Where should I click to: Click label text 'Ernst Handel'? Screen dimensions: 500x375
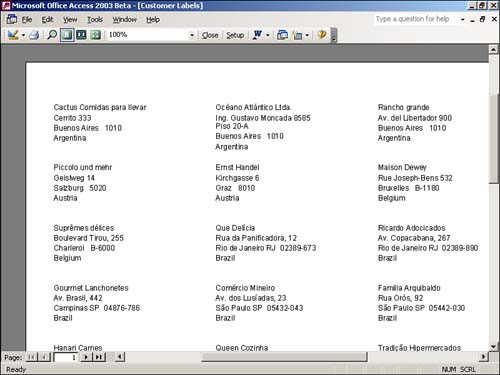(x=237, y=167)
